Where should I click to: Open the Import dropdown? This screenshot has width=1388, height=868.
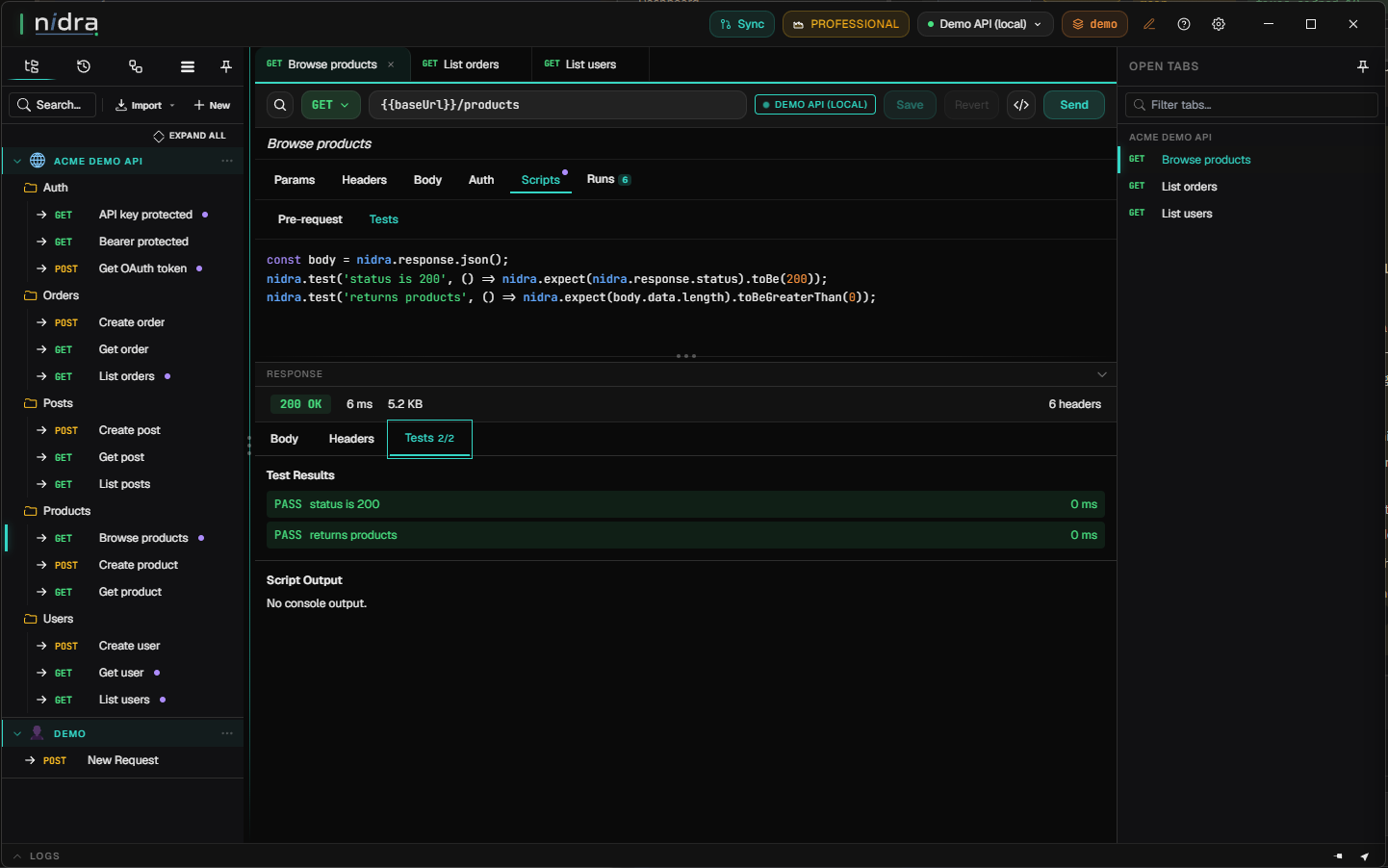pyautogui.click(x=145, y=105)
